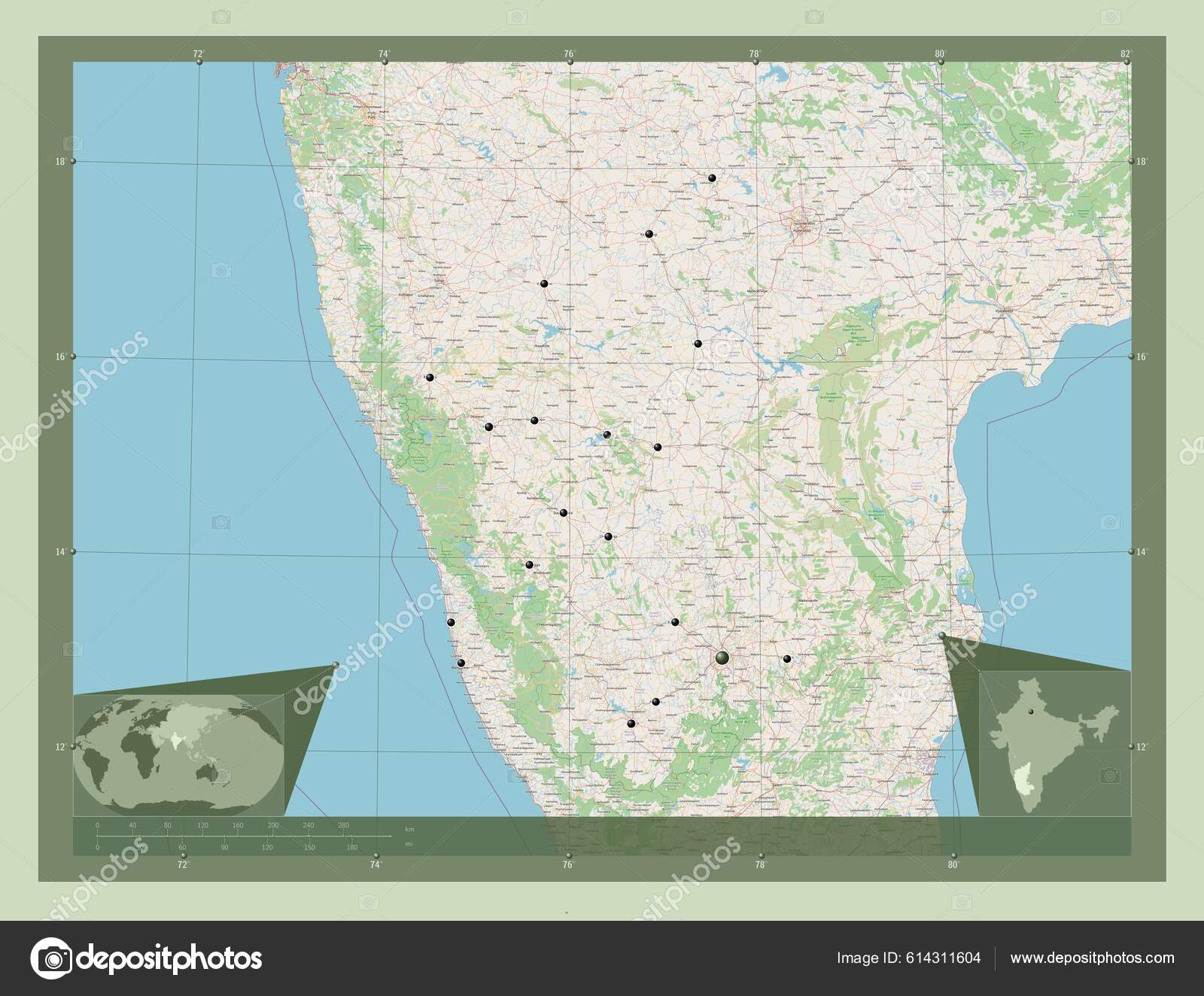1204x996 pixels.
Task: Click the city marker at Dharwad in the west
Action: coord(489,427)
